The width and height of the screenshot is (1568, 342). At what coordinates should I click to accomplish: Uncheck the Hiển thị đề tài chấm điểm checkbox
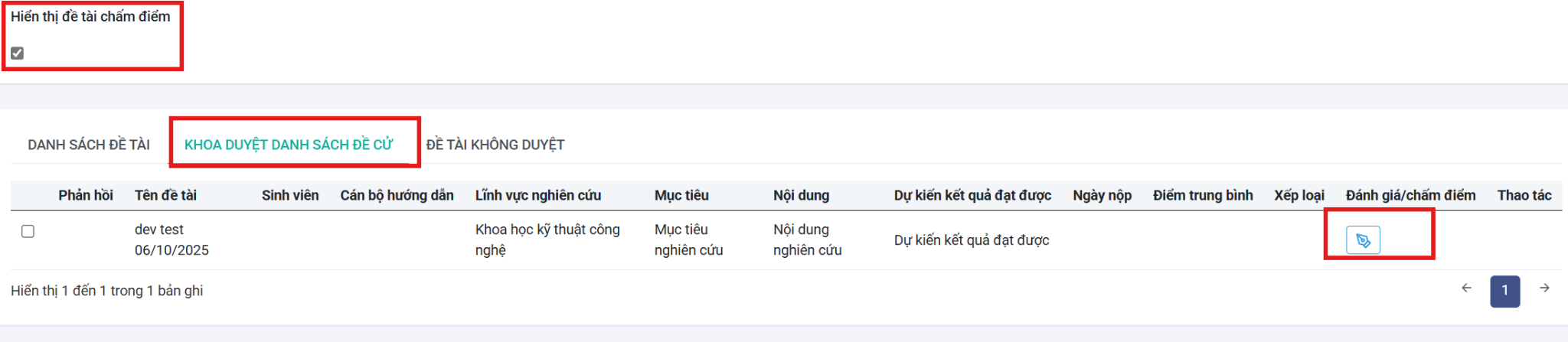pyautogui.click(x=18, y=53)
